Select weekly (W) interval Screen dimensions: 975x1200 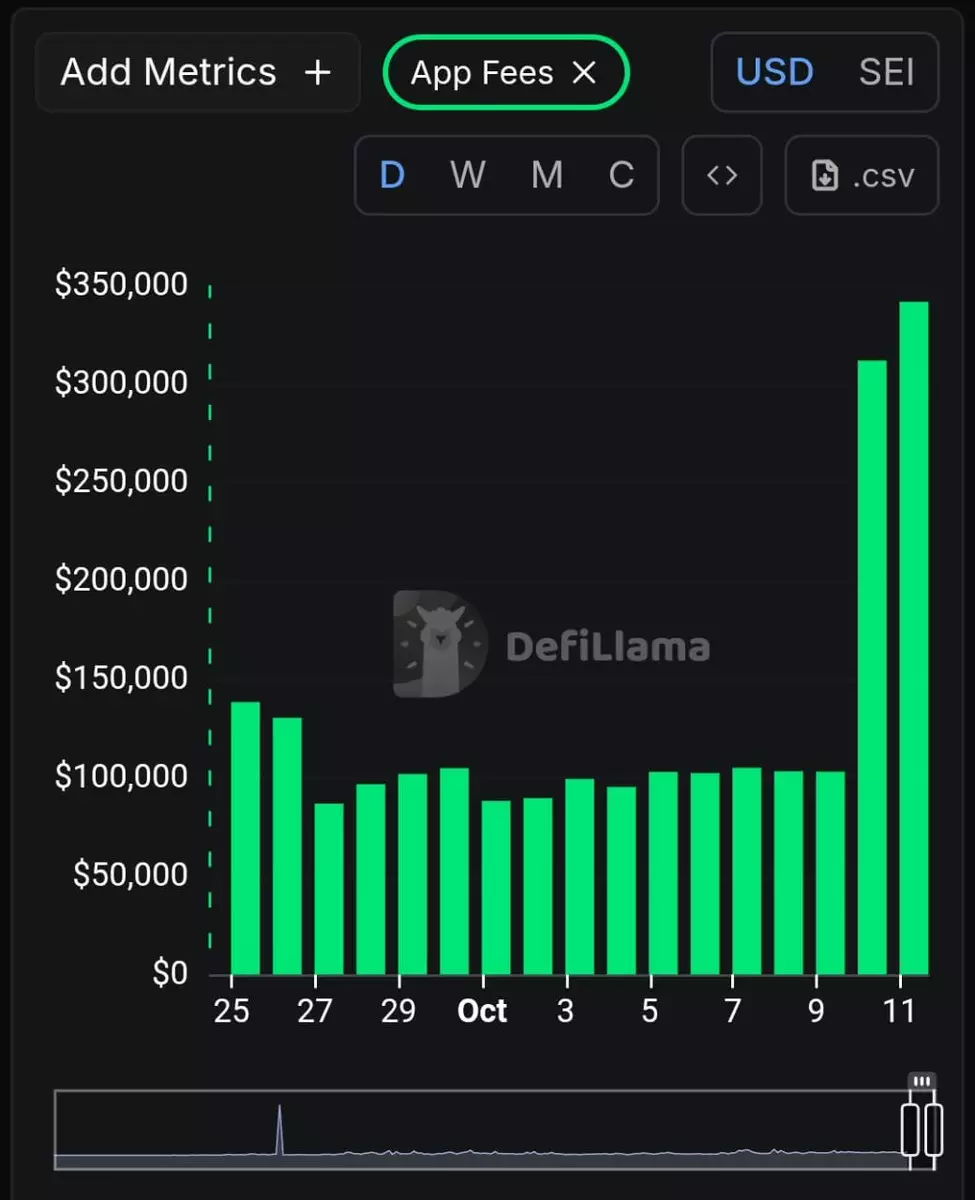pyautogui.click(x=467, y=176)
